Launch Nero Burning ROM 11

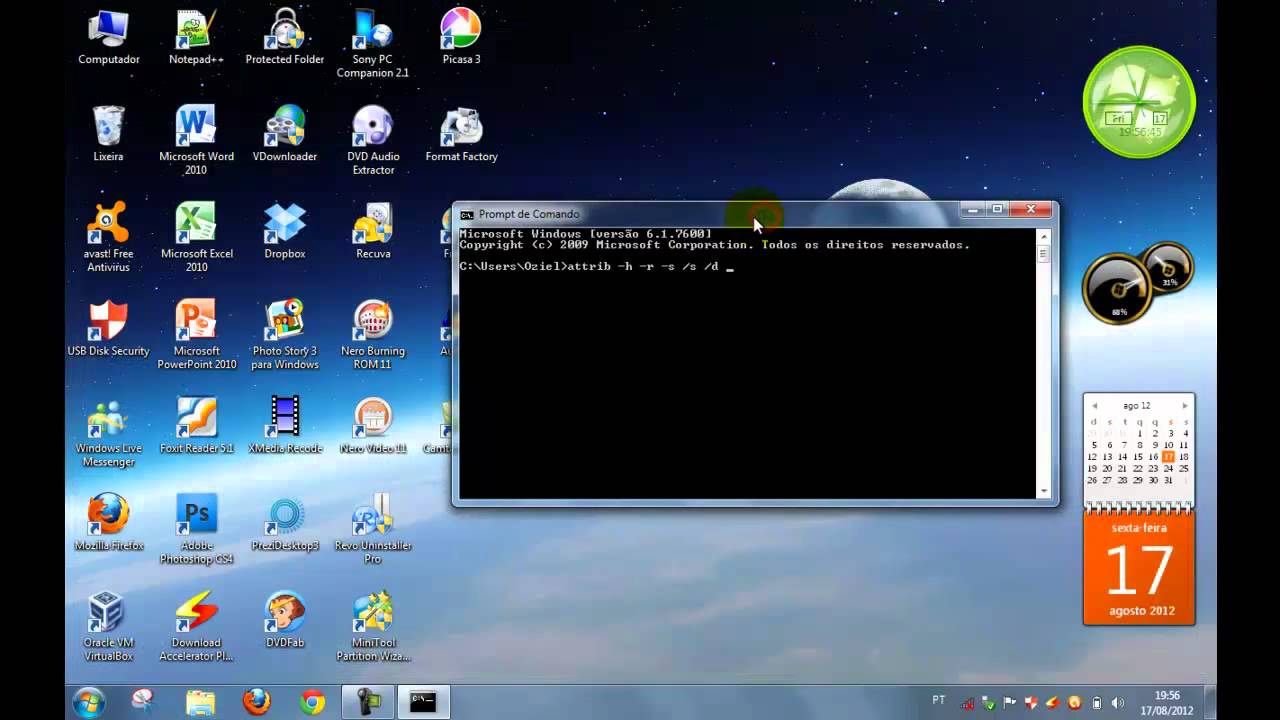click(x=373, y=335)
